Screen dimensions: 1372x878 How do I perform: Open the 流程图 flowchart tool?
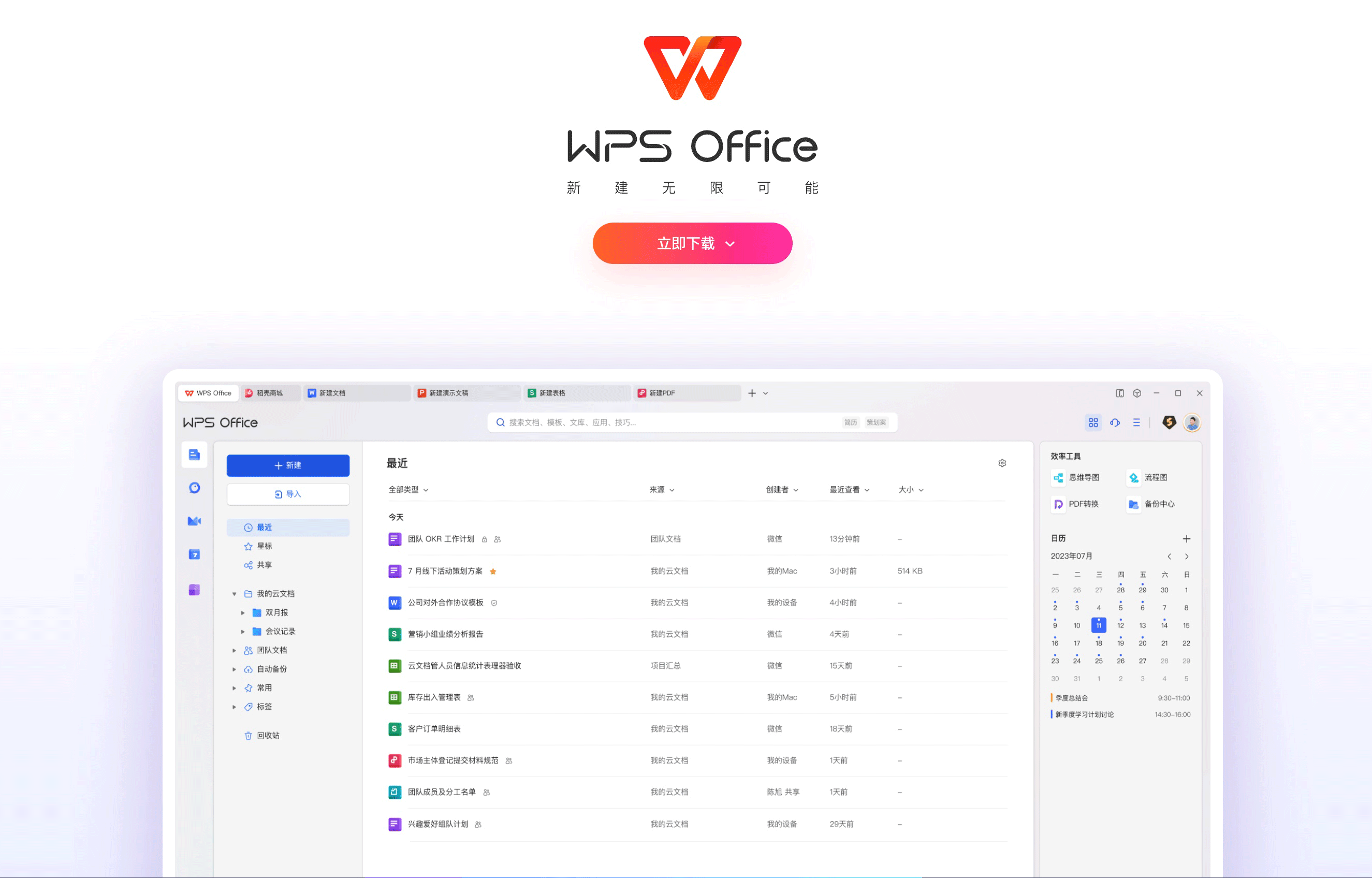(x=1147, y=478)
